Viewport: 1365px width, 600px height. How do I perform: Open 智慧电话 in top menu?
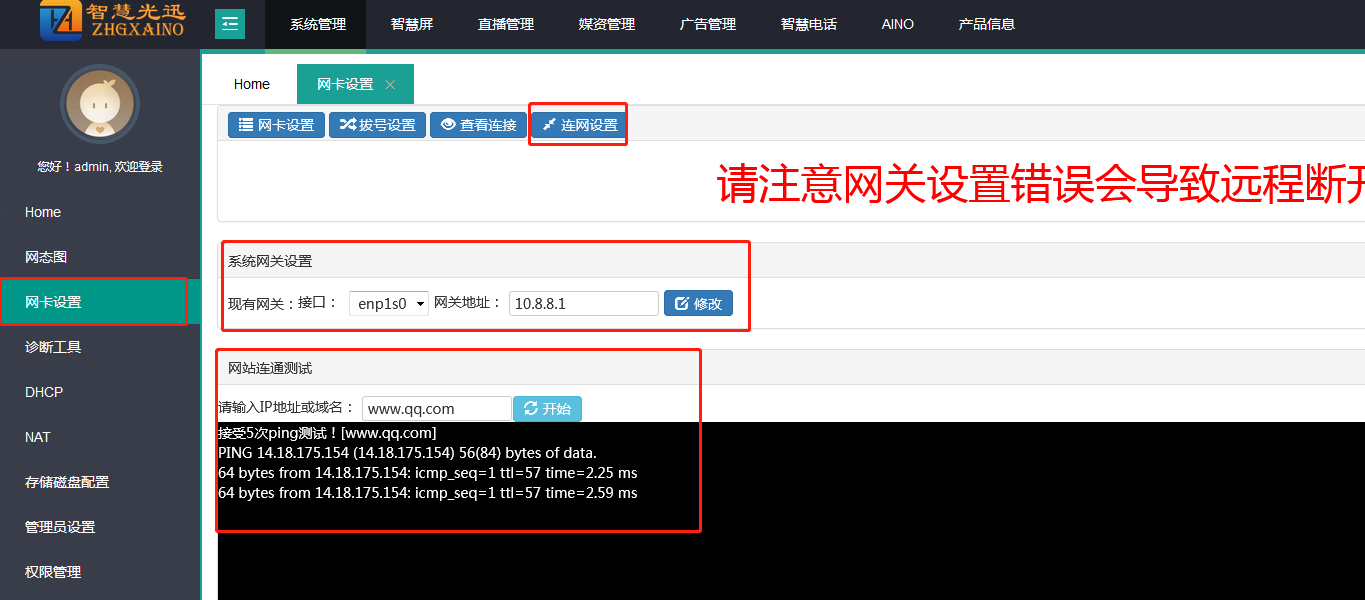point(808,24)
